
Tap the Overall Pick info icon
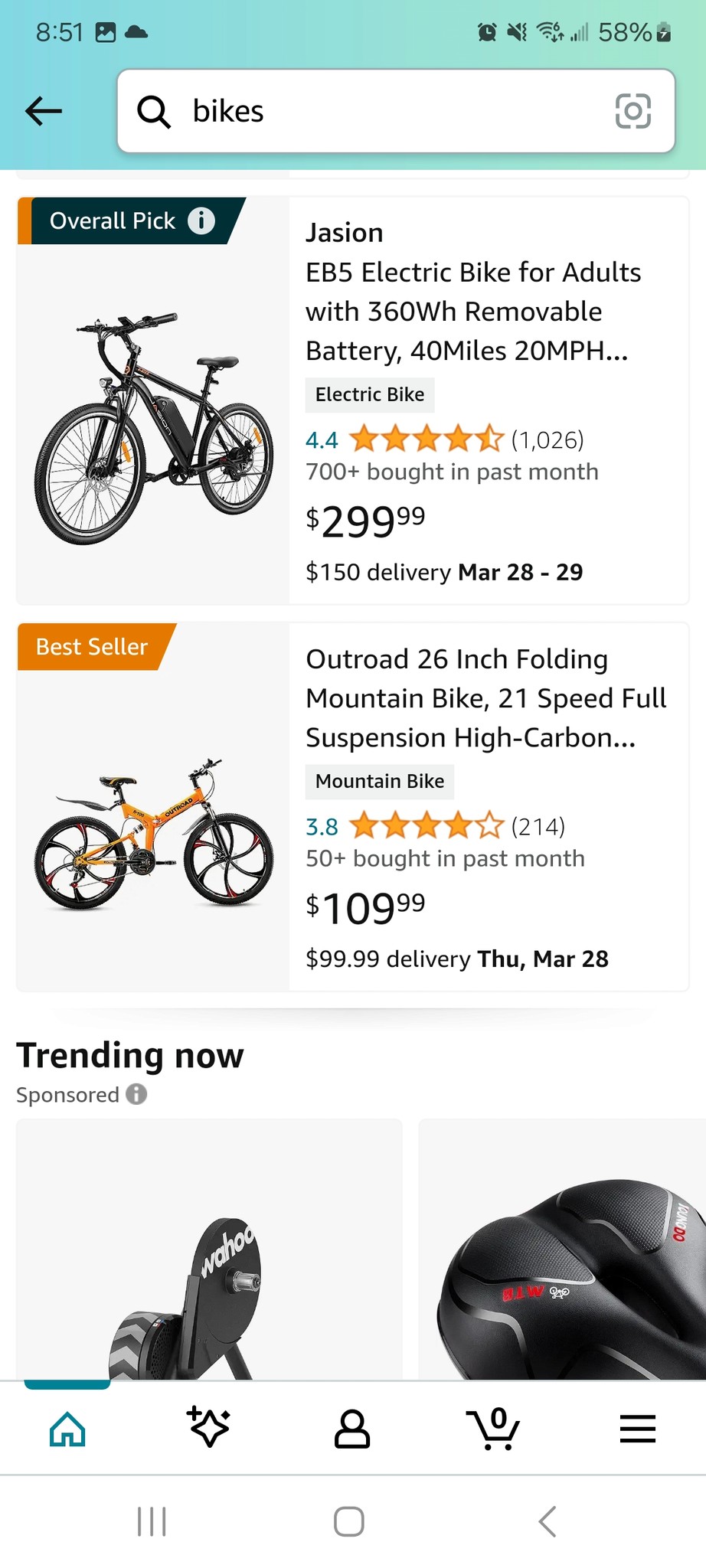[201, 220]
